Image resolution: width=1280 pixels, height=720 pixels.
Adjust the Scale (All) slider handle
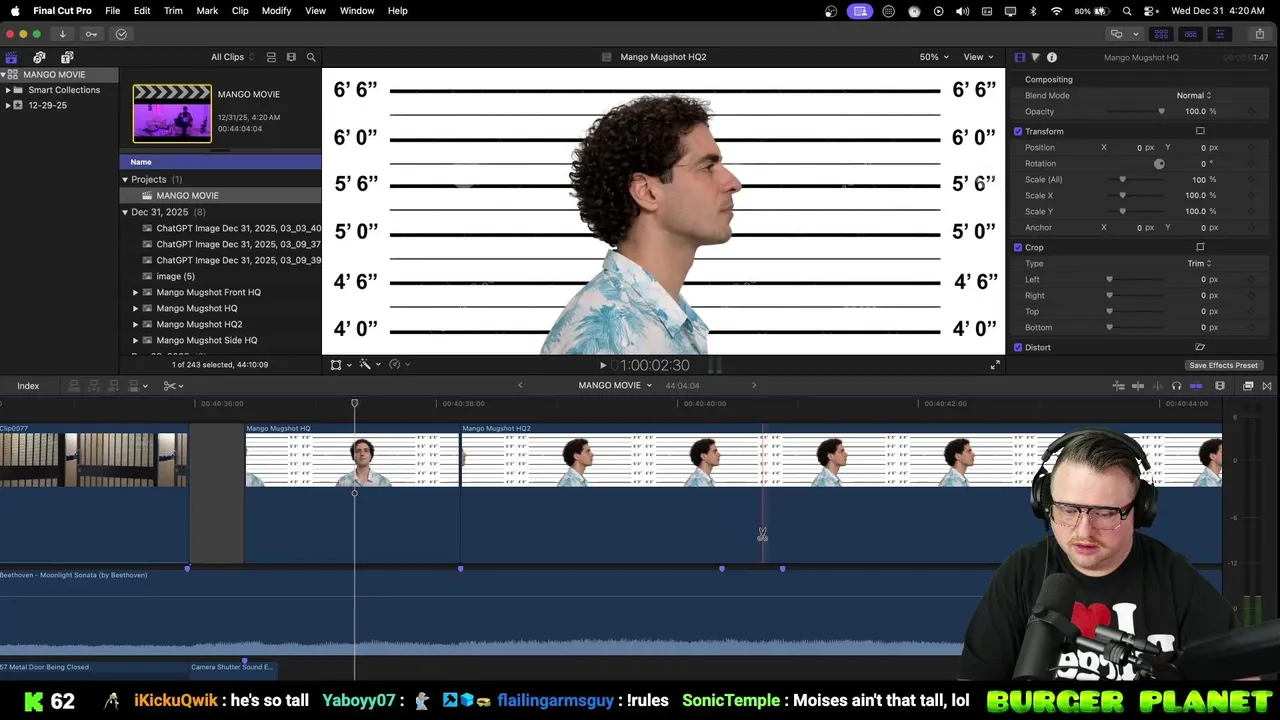[x=1122, y=179]
